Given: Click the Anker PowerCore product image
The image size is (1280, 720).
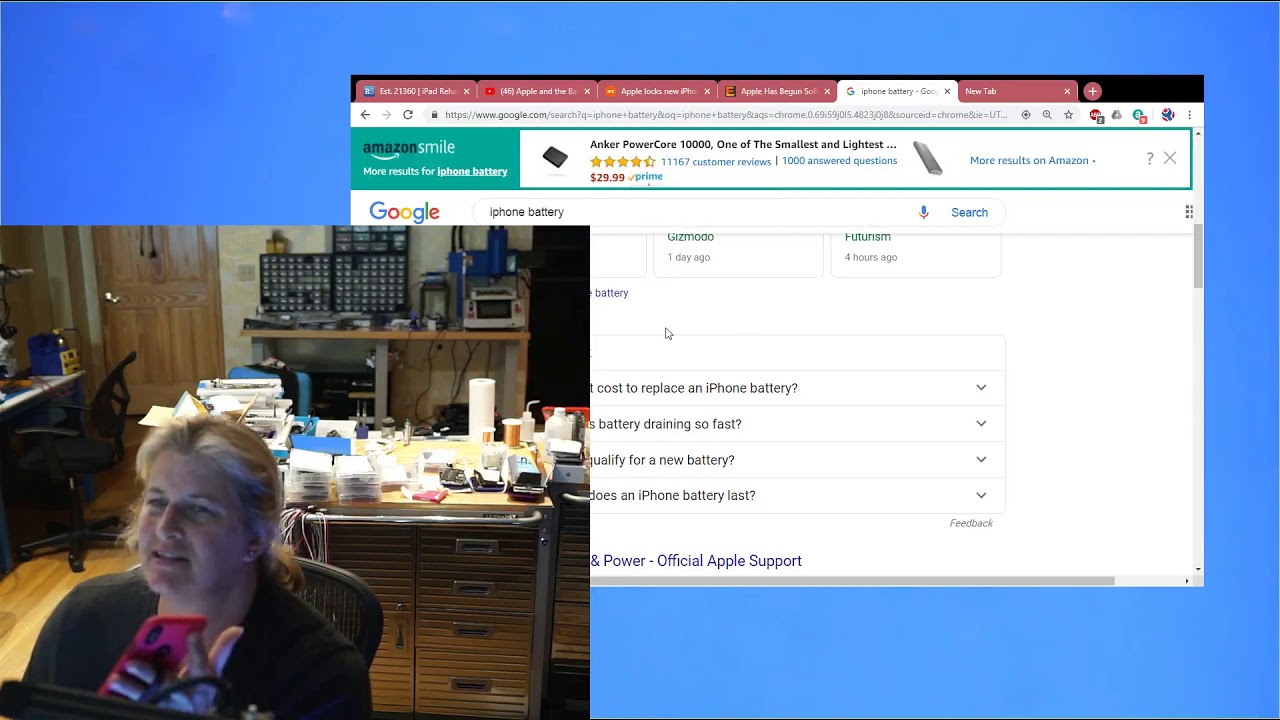Looking at the screenshot, I should click(x=555, y=158).
